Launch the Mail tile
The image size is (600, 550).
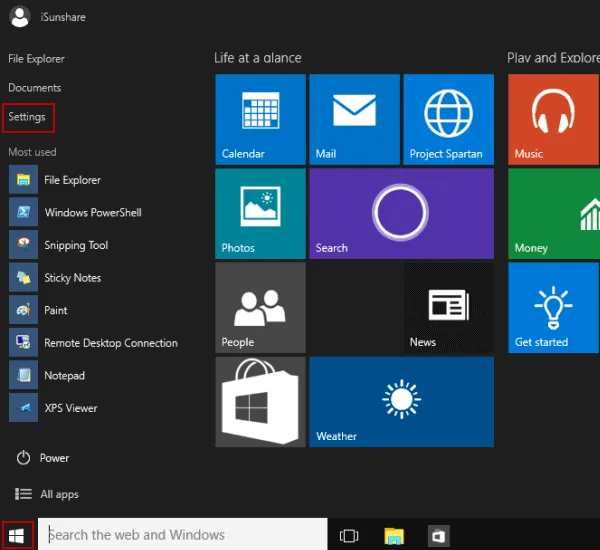pyautogui.click(x=354, y=119)
